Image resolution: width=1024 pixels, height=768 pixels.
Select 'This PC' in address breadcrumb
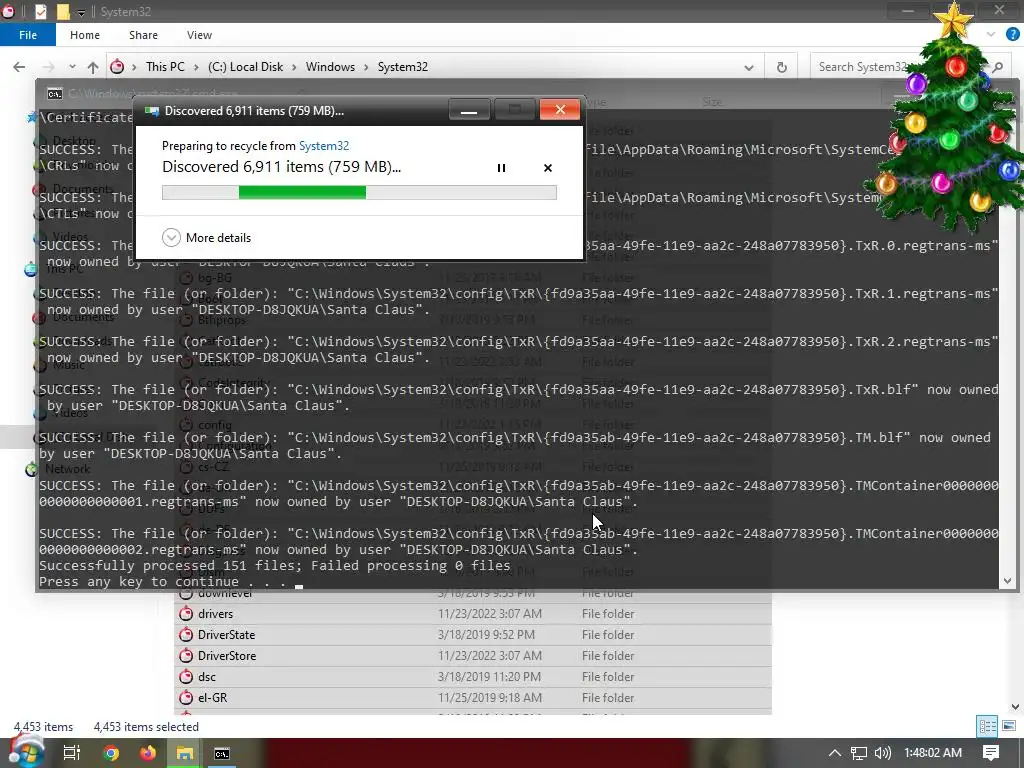click(x=165, y=67)
